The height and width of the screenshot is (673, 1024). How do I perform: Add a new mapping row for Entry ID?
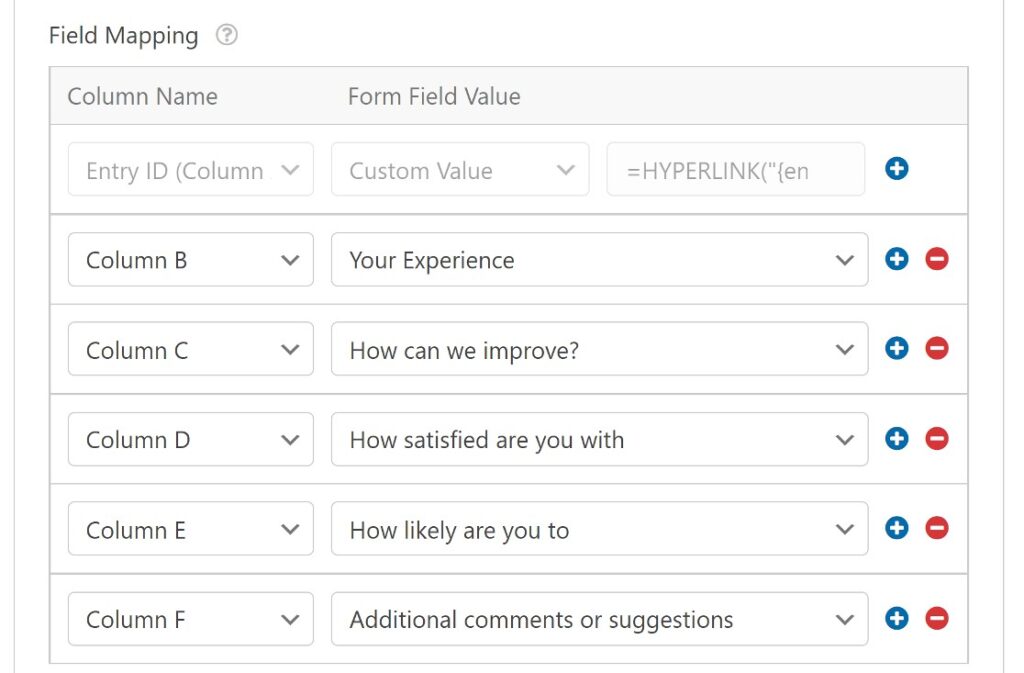click(897, 169)
